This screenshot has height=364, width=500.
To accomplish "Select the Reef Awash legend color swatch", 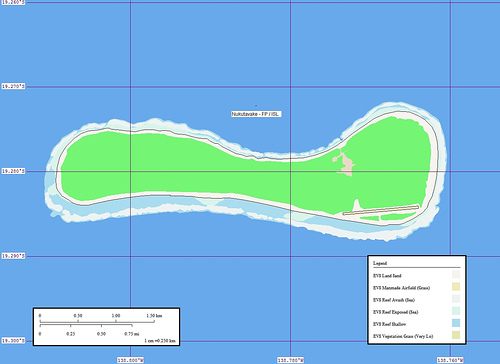I will (456, 299).
